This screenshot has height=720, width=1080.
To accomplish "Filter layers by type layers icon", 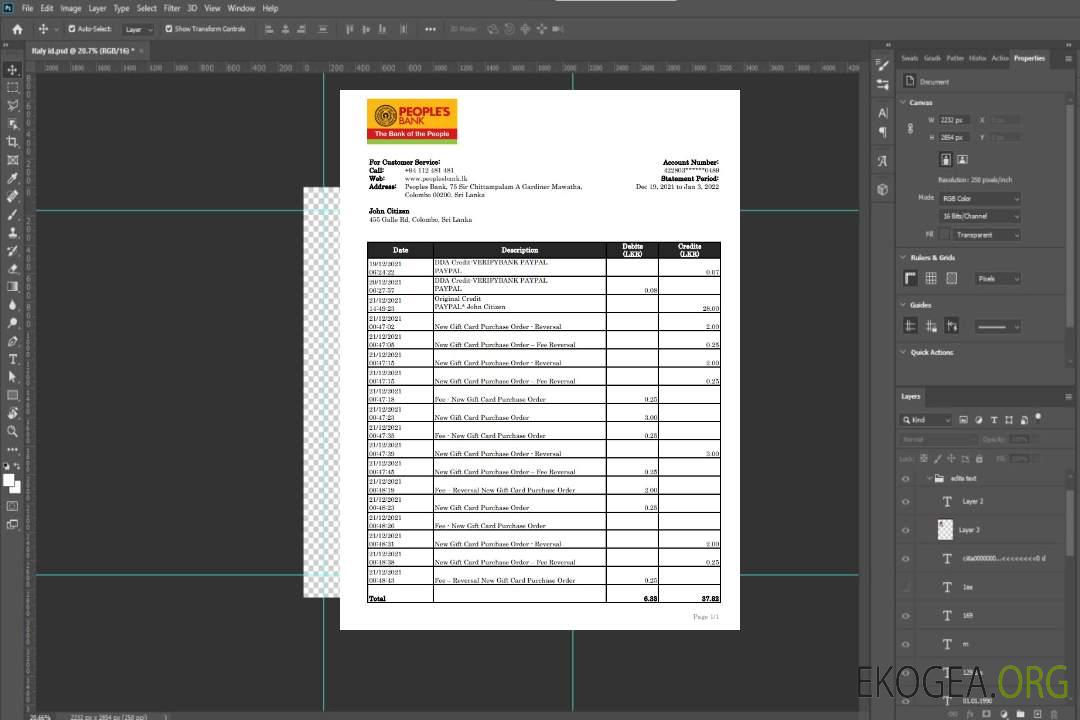I will (994, 420).
